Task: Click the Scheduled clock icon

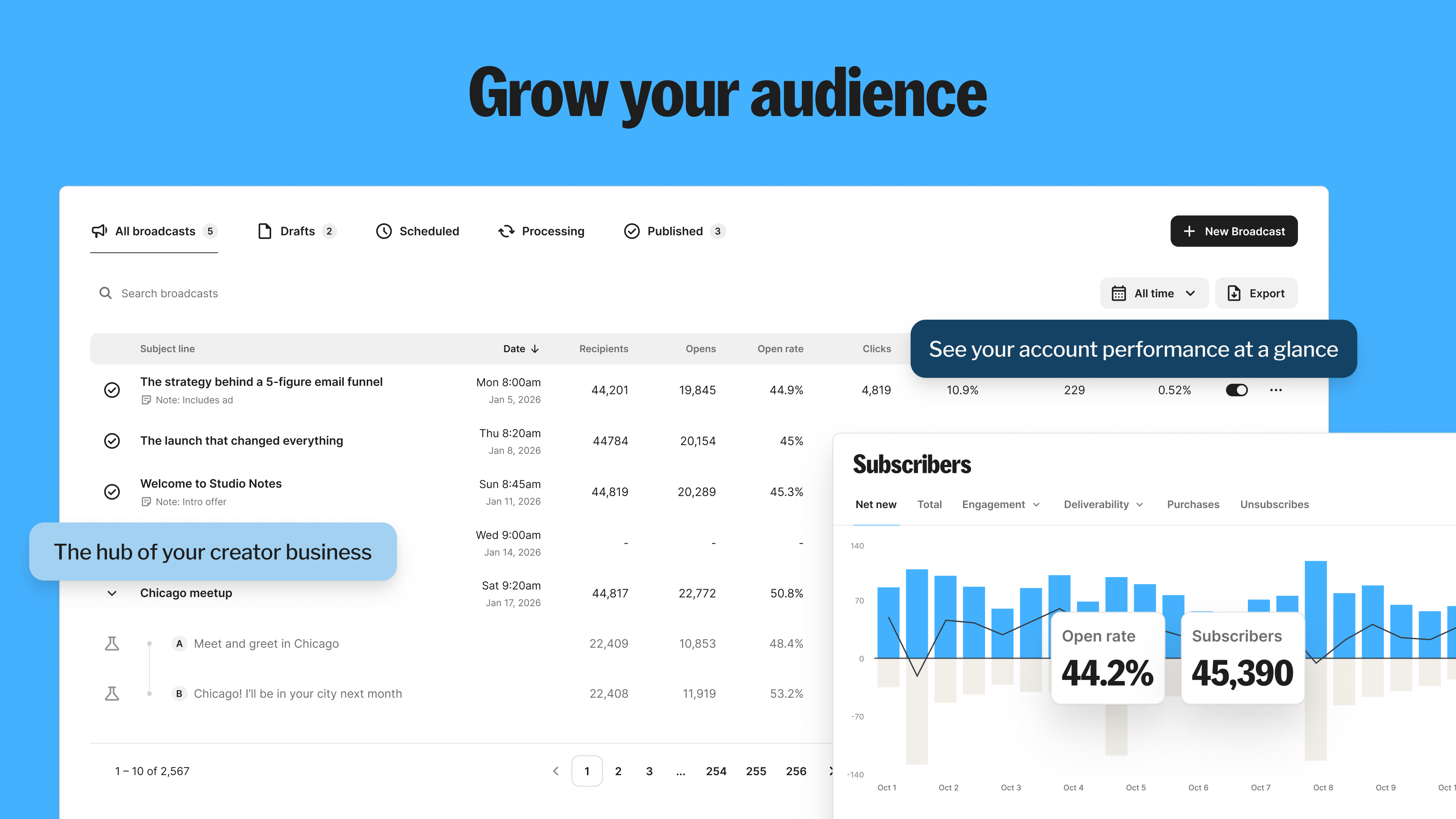Action: click(384, 231)
